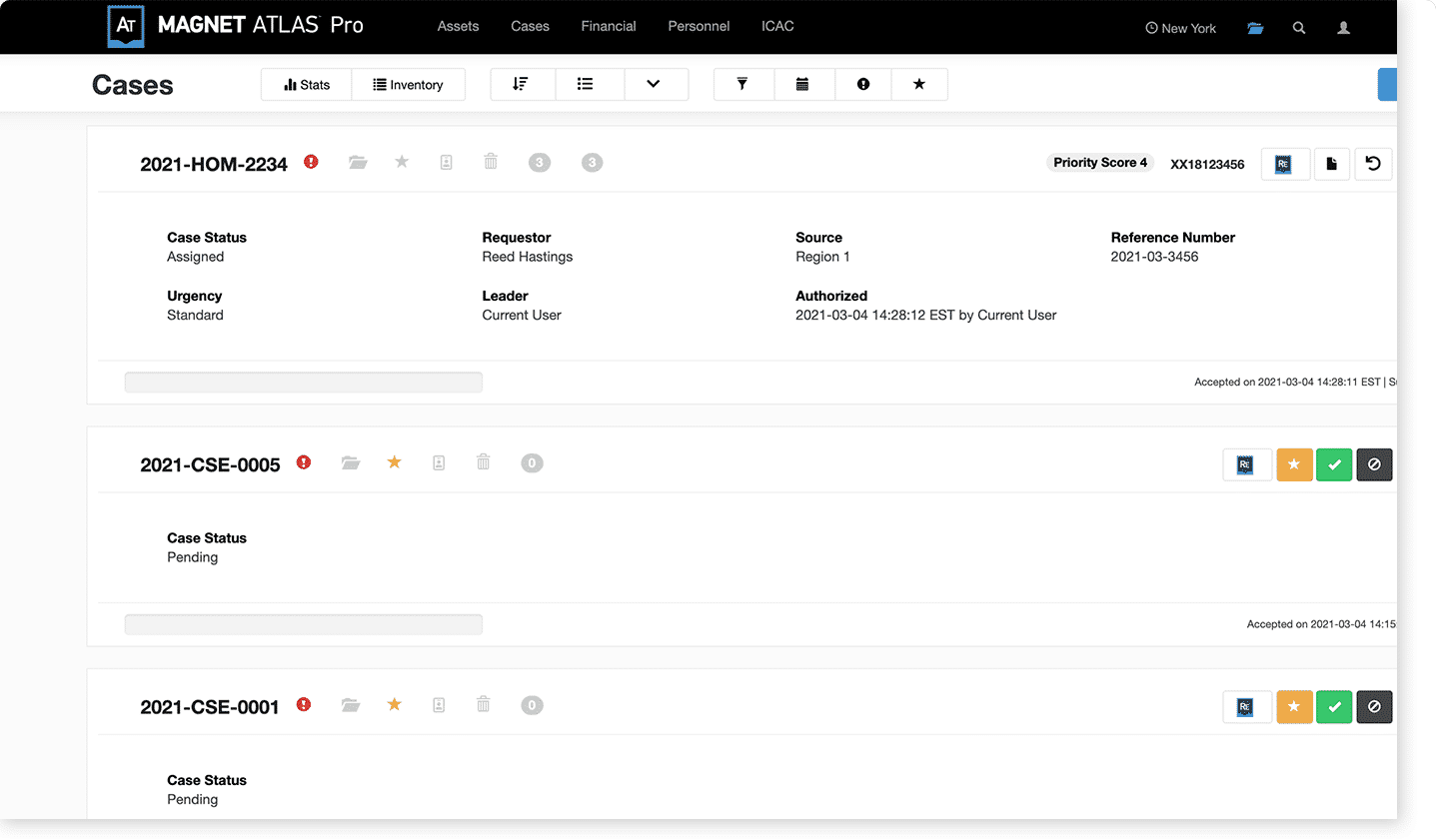Open the filter funnel tool
Screen dimensions: 1436x840
742,84
